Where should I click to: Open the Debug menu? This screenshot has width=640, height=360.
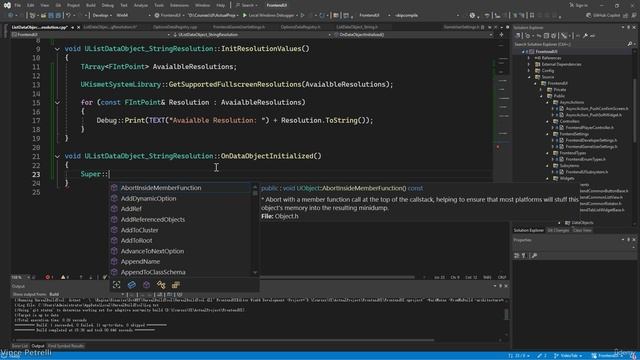tap(108, 5)
